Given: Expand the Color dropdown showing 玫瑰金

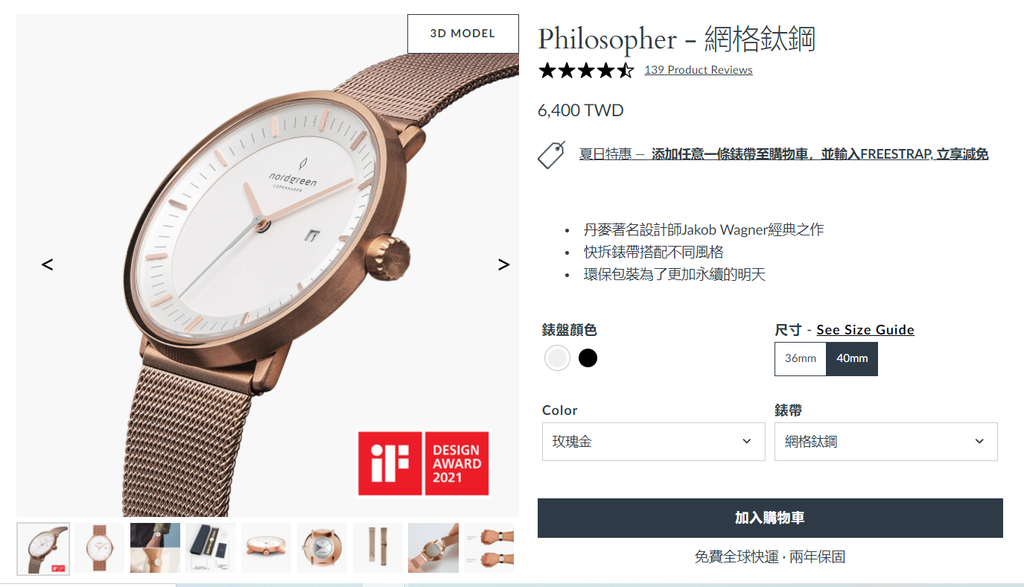Looking at the screenshot, I should 653,441.
